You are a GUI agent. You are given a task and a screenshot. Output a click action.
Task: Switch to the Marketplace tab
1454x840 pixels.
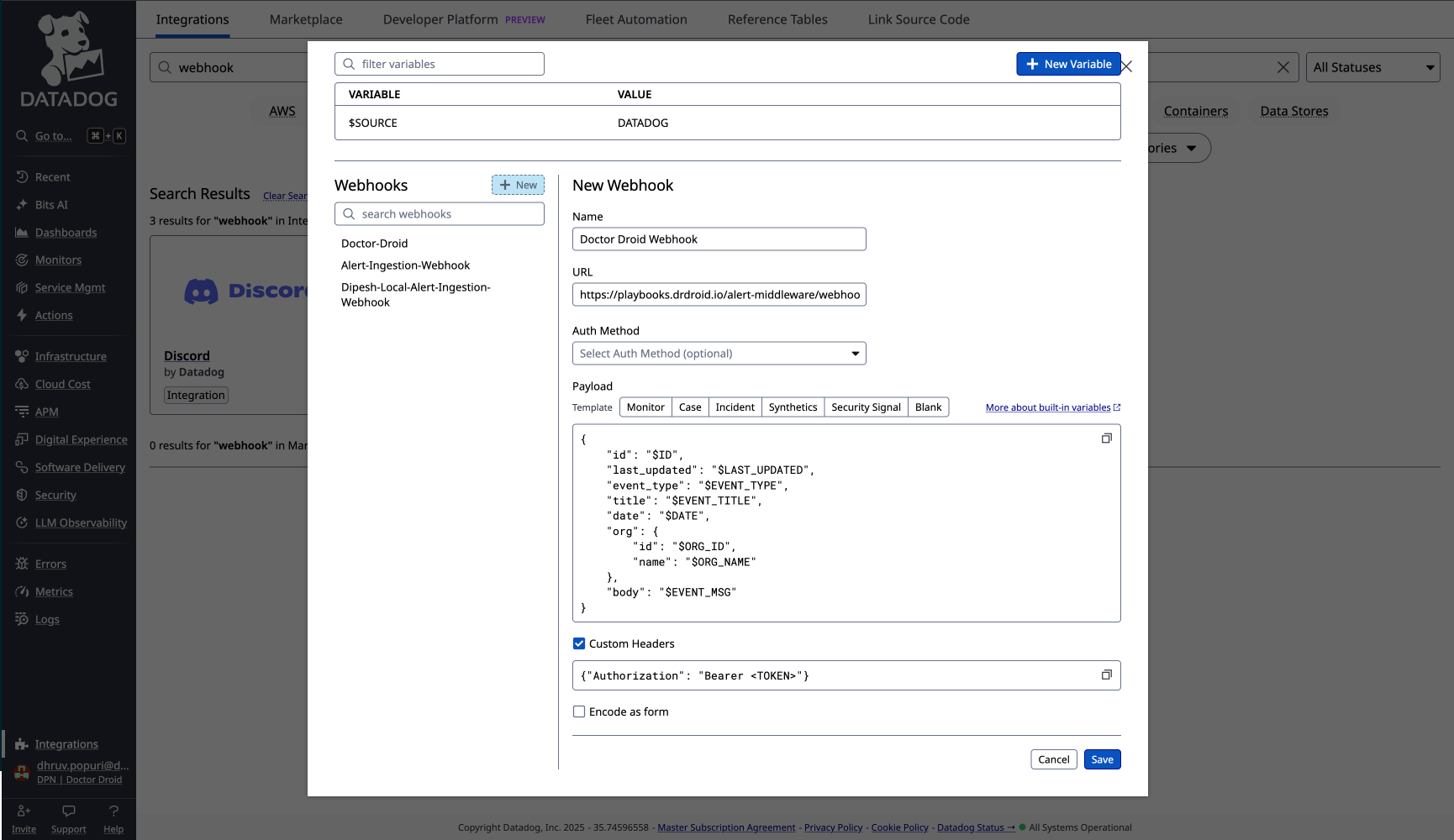click(306, 19)
